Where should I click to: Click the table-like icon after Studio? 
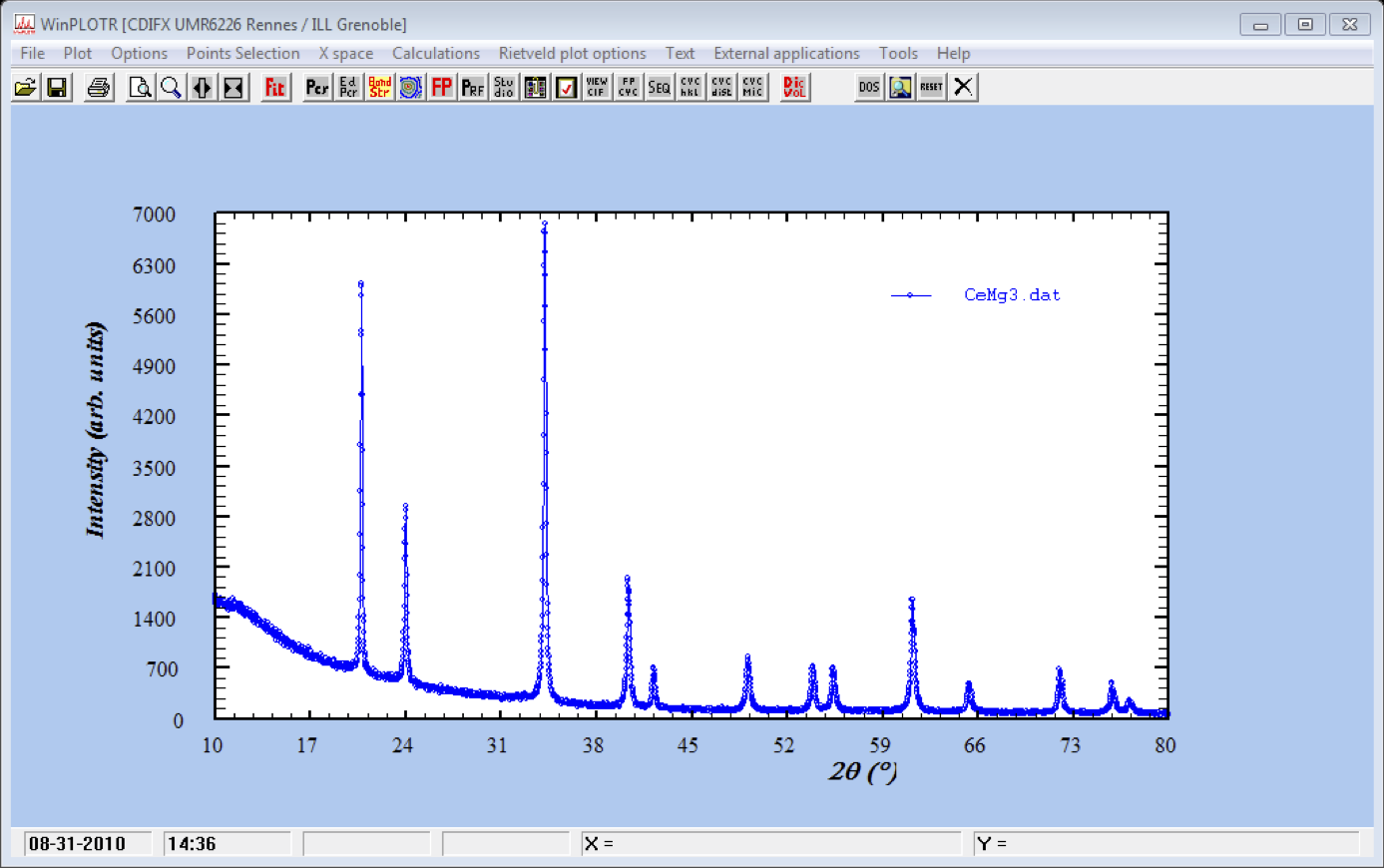(535, 88)
